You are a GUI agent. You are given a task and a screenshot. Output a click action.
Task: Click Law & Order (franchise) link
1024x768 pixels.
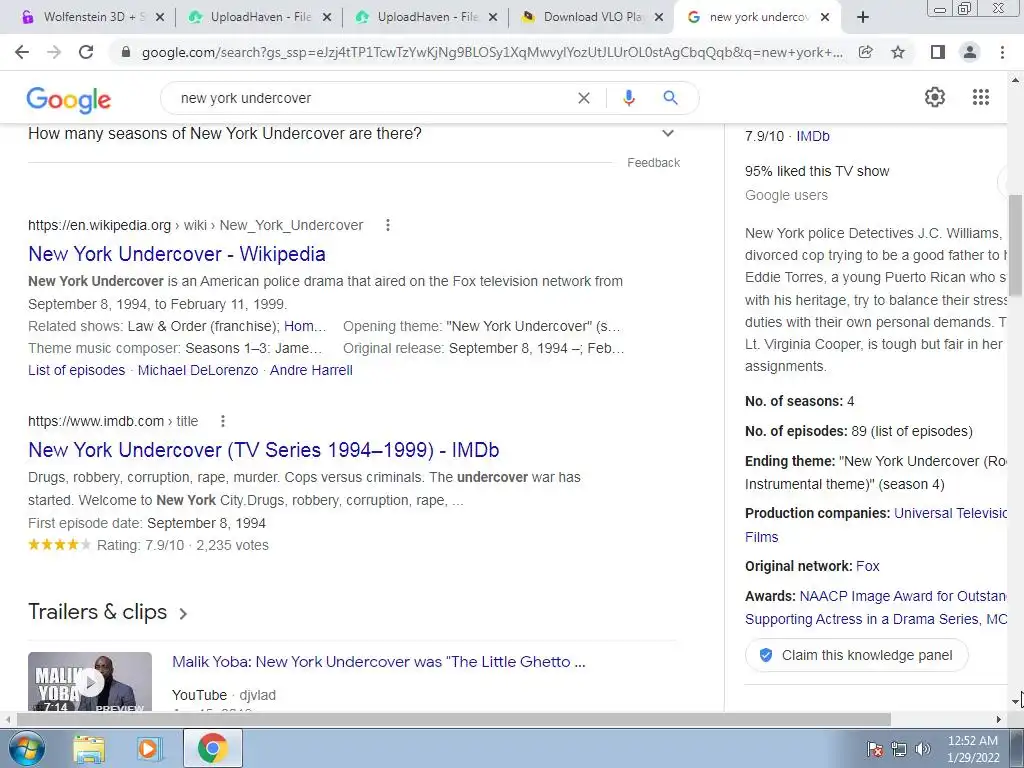click(202, 327)
